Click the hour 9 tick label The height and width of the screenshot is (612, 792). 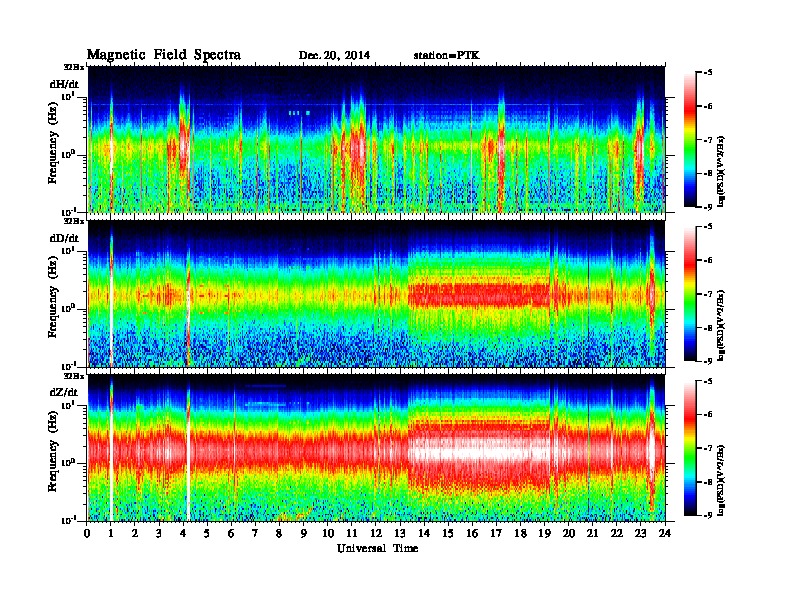[303, 534]
